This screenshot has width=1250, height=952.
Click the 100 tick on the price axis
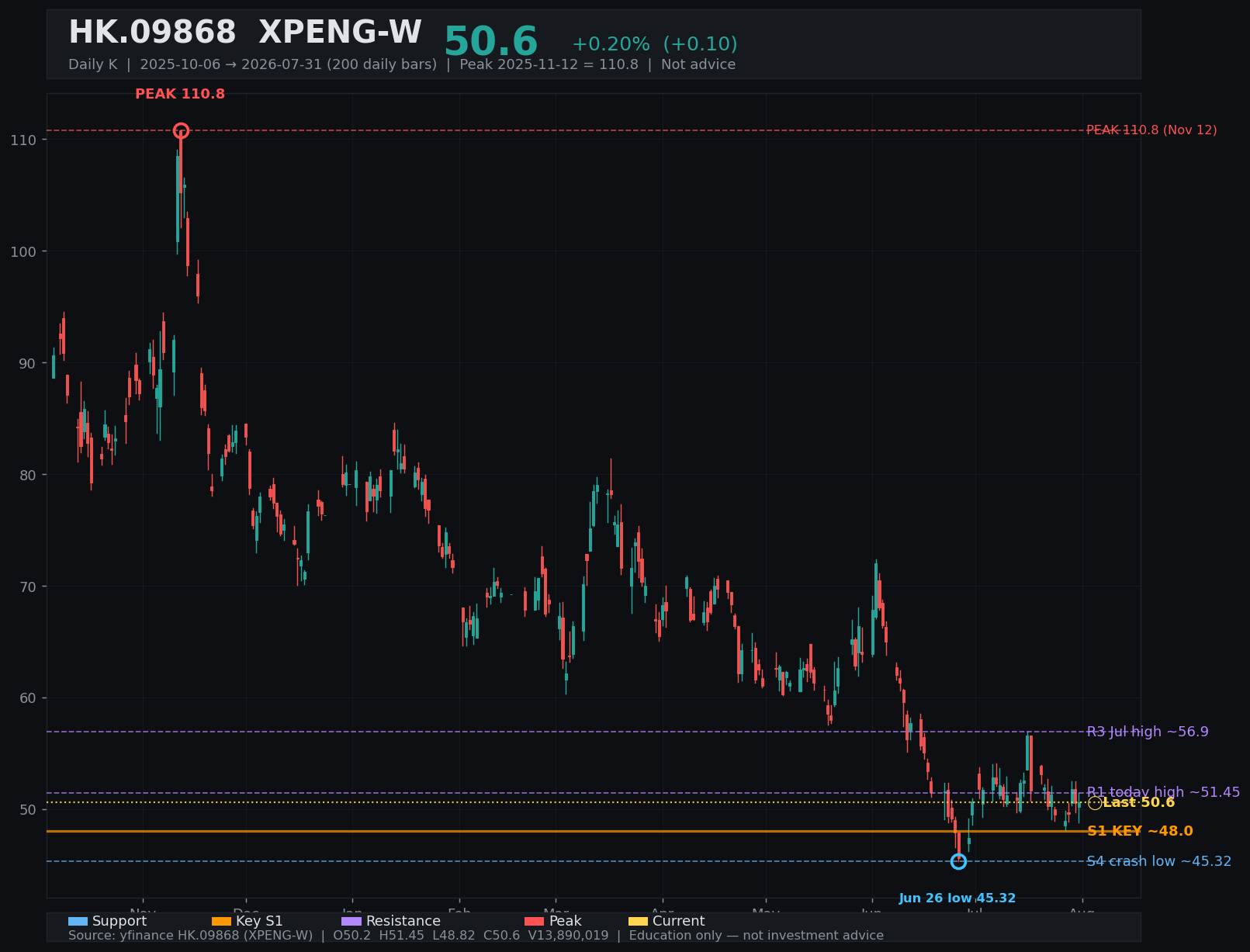pyautogui.click(x=24, y=251)
